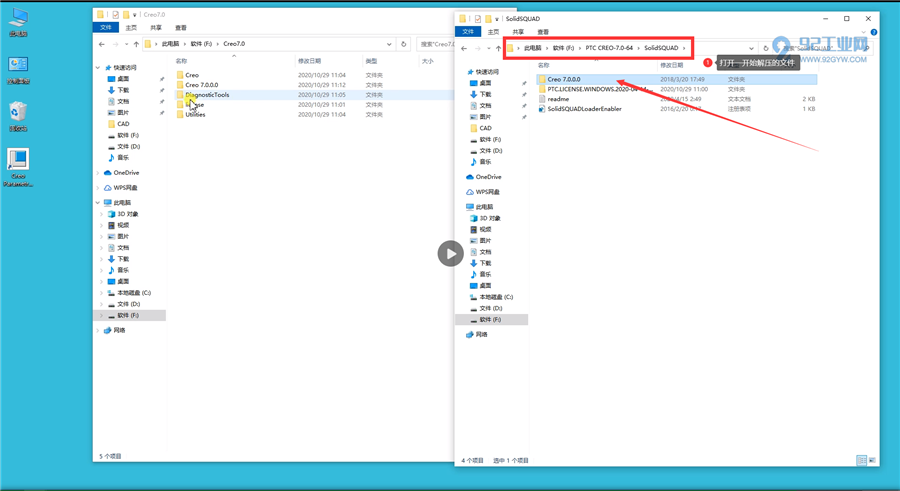This screenshot has width=900, height=491.
Task: Click search box in SolidSQUAD window
Action: click(824, 48)
